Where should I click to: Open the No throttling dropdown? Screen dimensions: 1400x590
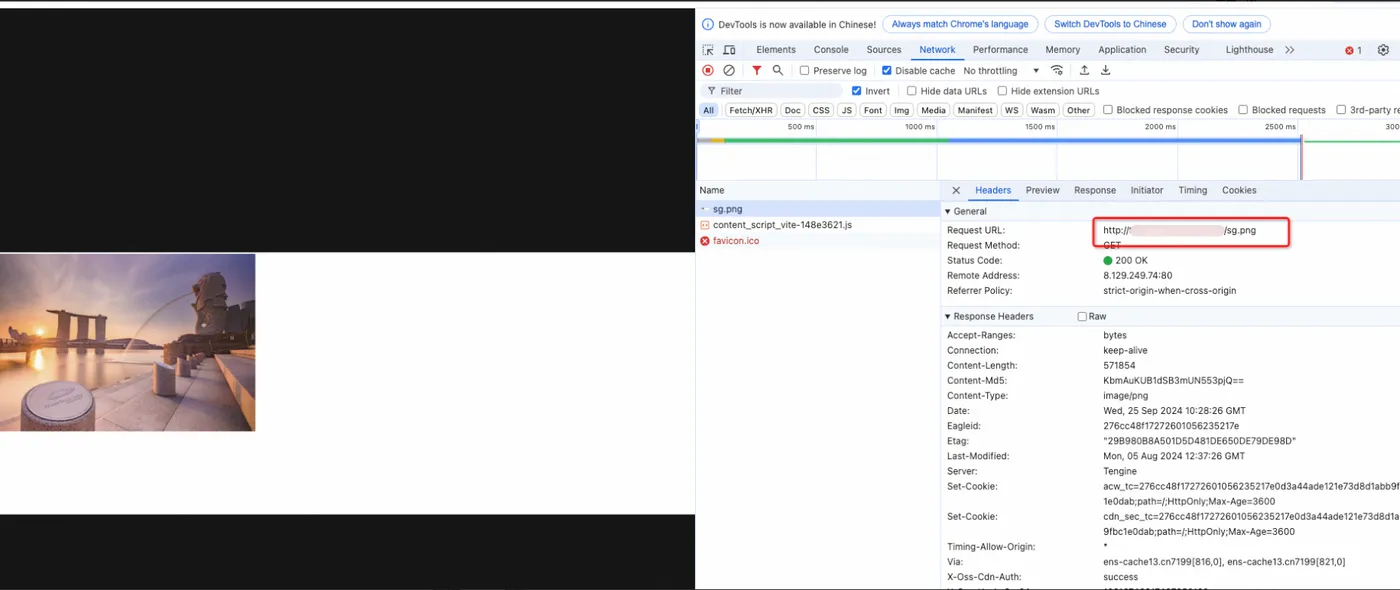click(1001, 71)
